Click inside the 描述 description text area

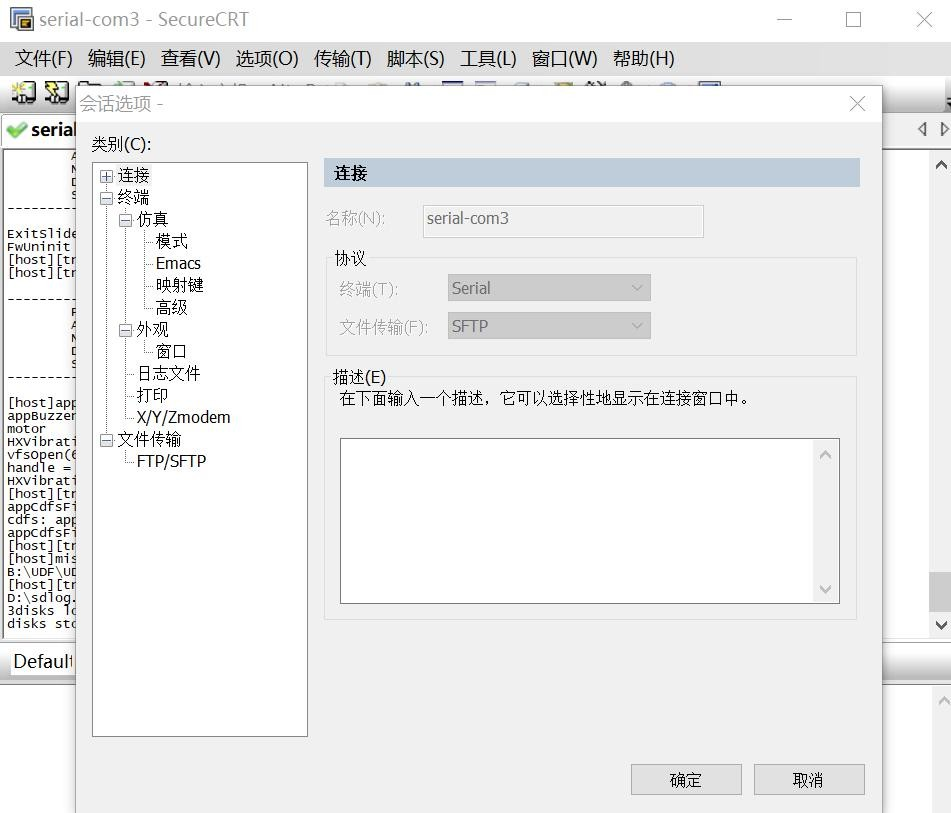click(x=576, y=521)
